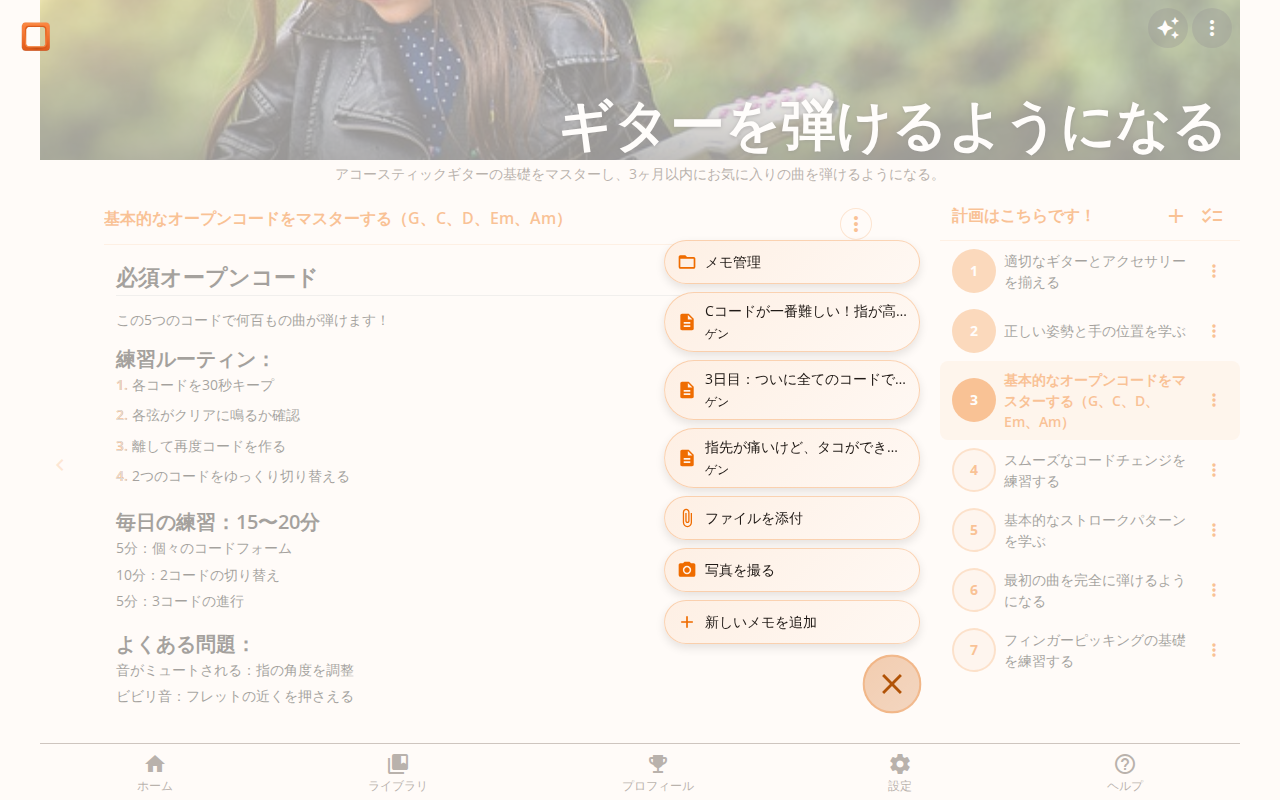Open step text 基本的なストロークパターンを学ぶ
Screen dimensions: 1280x800
click(x=1095, y=530)
